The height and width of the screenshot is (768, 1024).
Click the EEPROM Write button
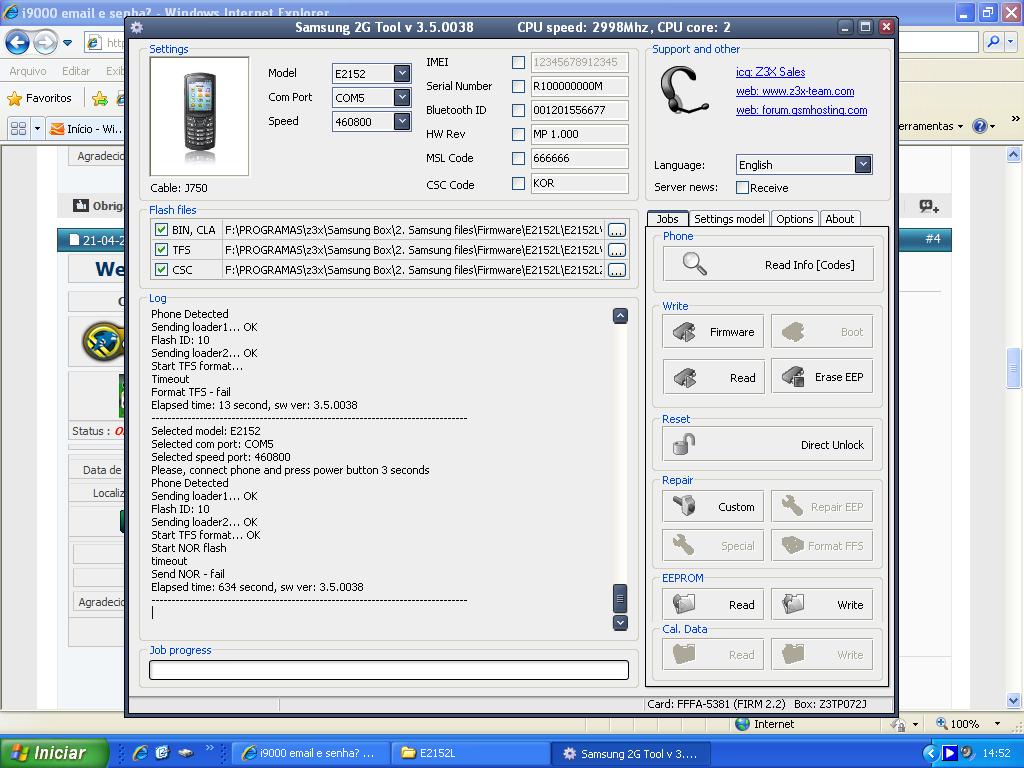822,605
